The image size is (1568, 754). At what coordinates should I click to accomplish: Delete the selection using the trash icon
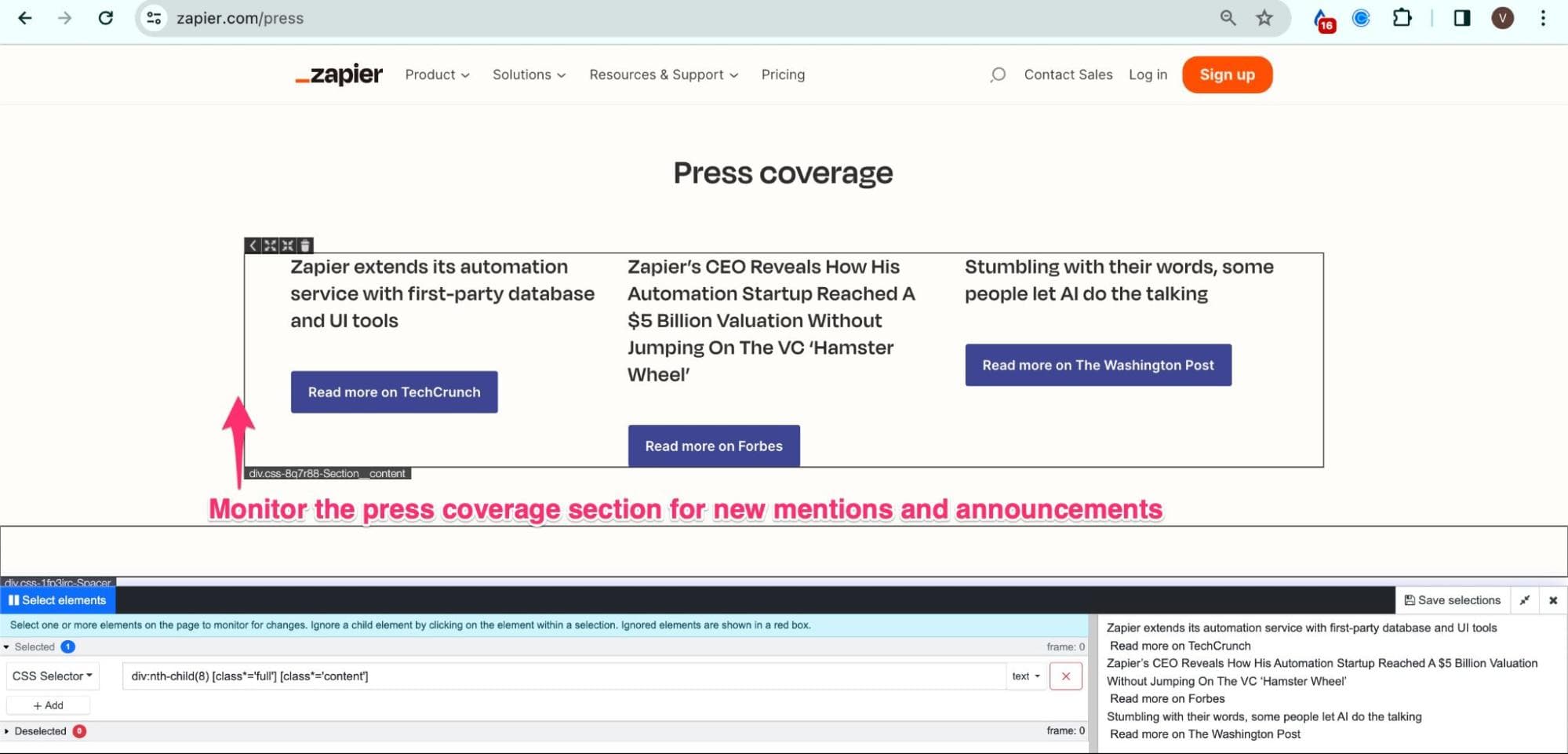tap(304, 246)
